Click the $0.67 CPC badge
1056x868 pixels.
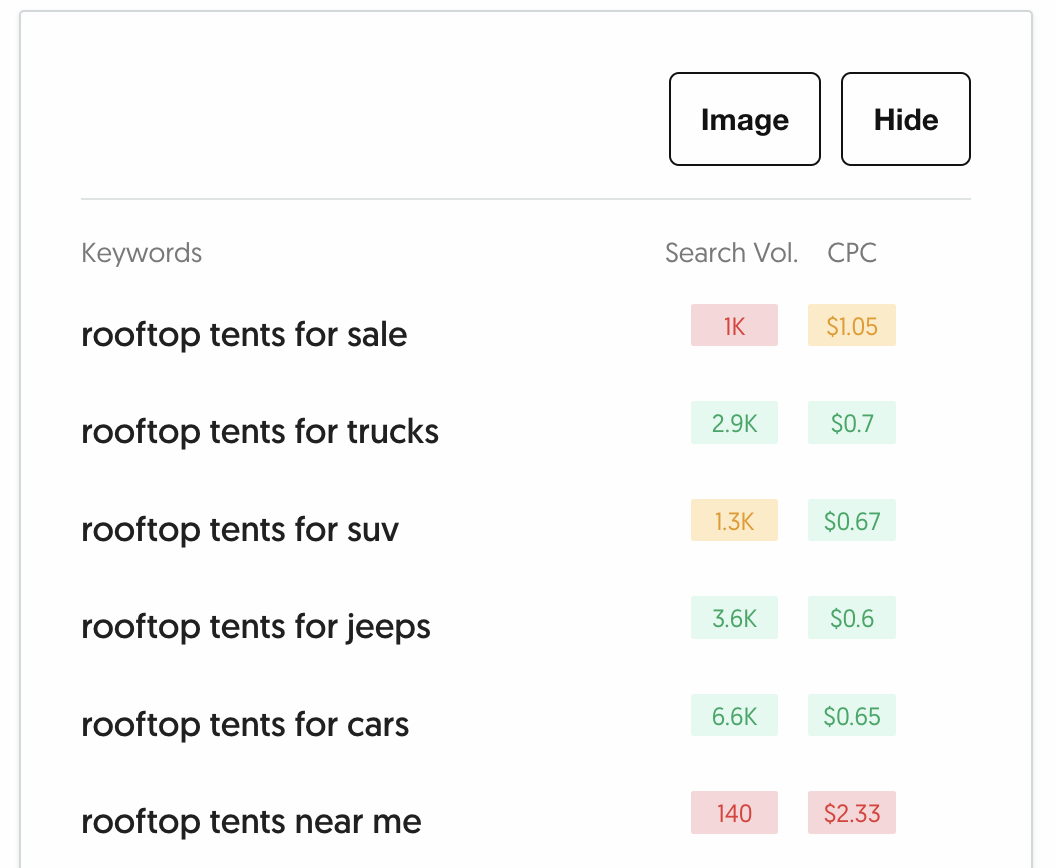[852, 520]
